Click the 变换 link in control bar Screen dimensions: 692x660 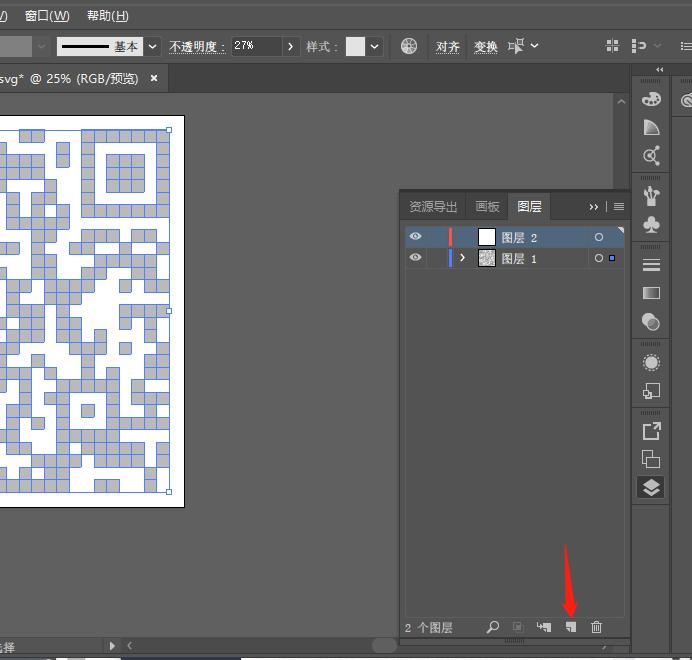click(x=485, y=46)
